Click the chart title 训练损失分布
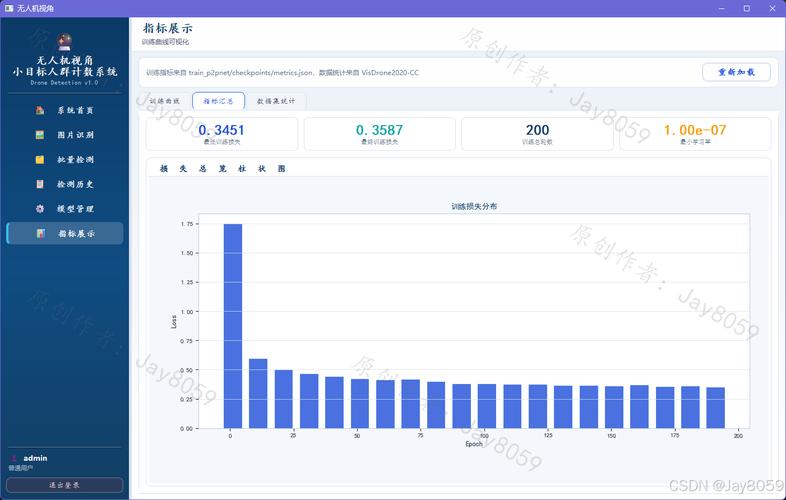Image resolution: width=786 pixels, height=500 pixels. [474, 206]
